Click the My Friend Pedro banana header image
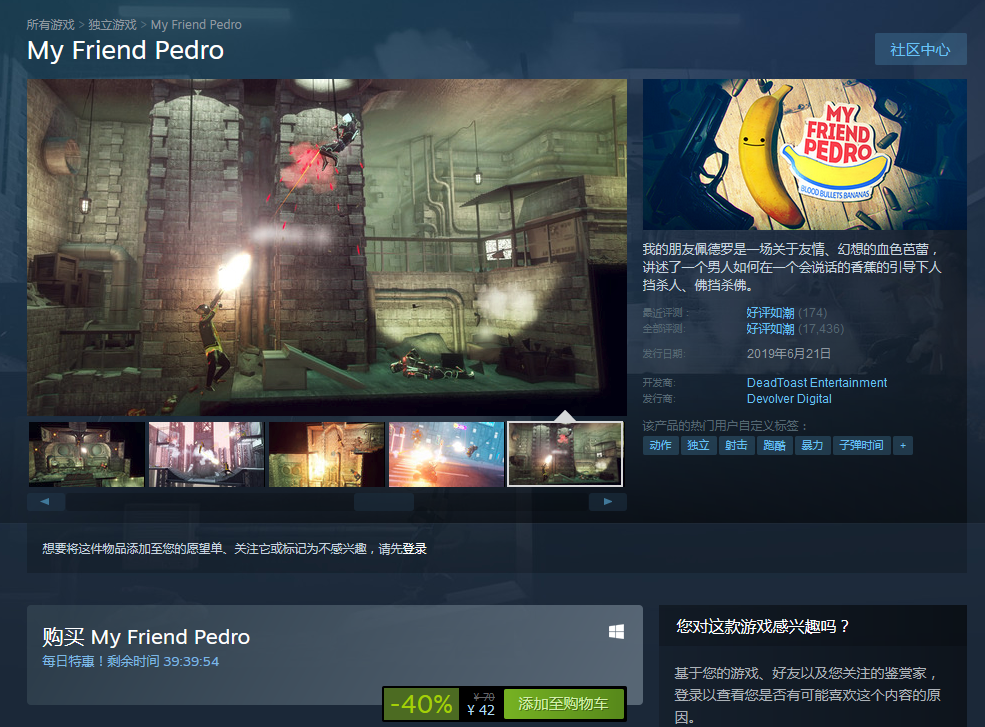Image resolution: width=985 pixels, height=727 pixels. [804, 155]
